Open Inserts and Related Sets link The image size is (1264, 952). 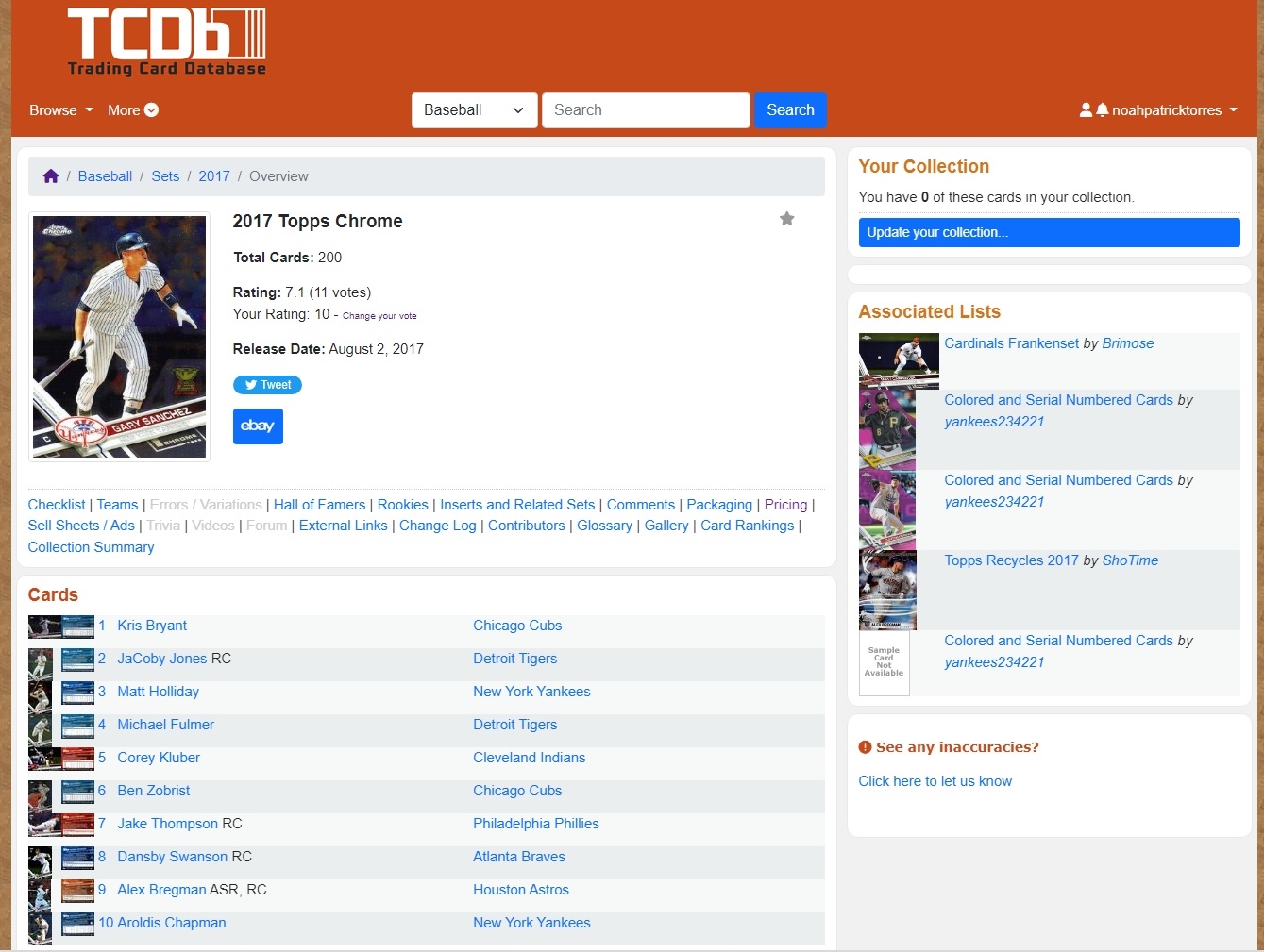click(x=517, y=505)
